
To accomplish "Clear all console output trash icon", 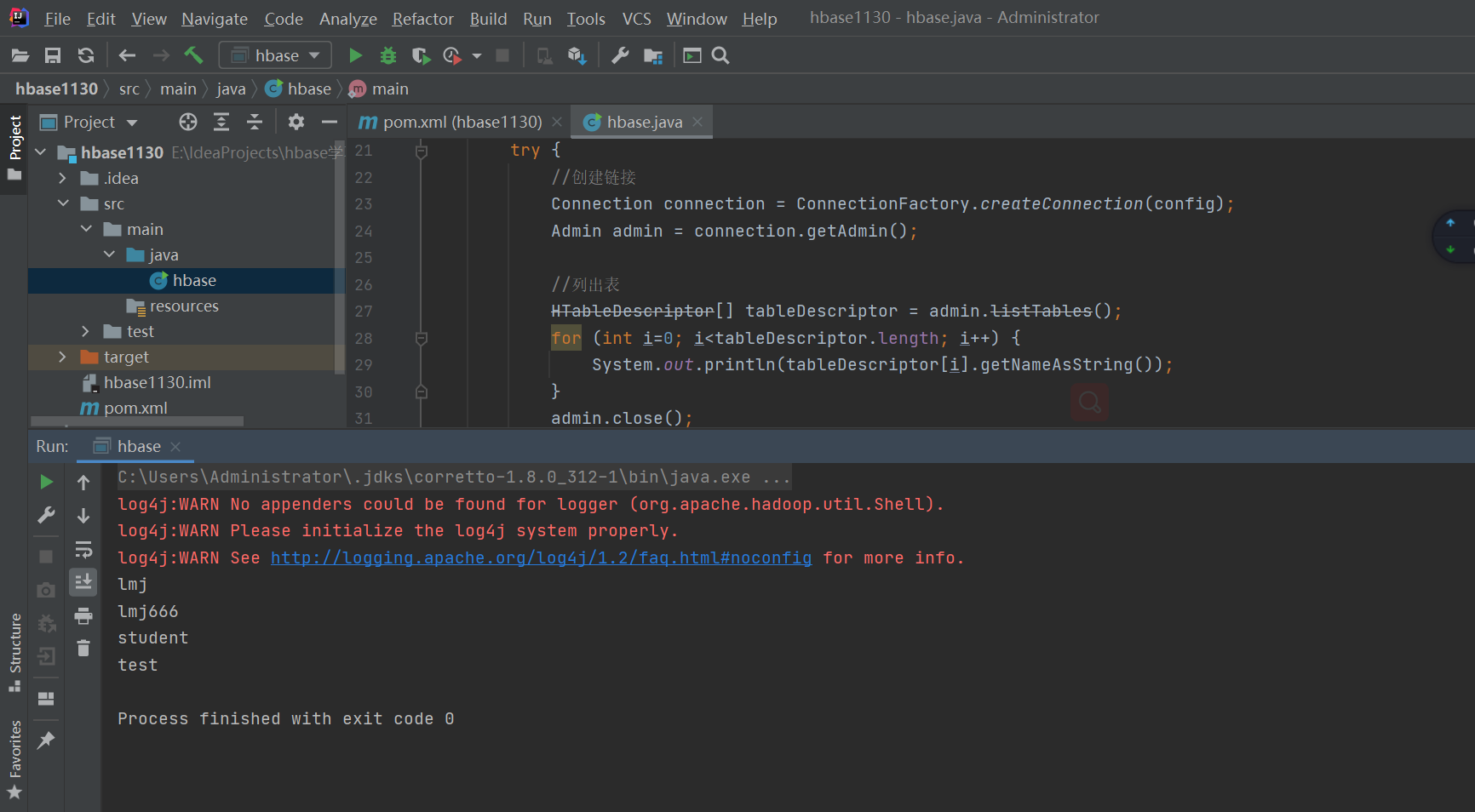I will pos(83,649).
